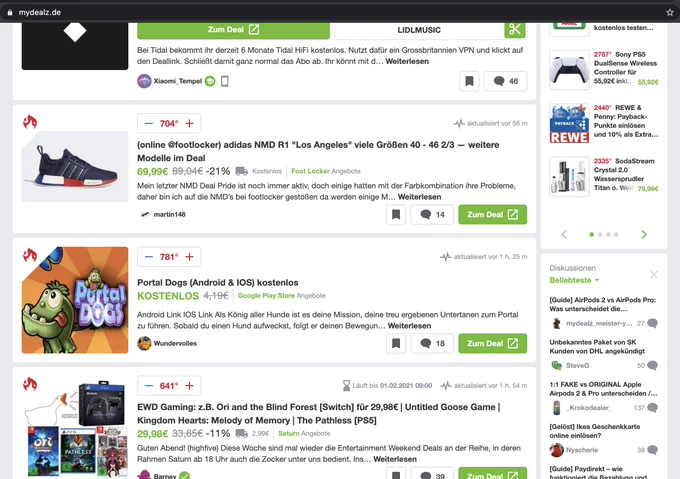
Task: Bookmark the Portal Dogs deal
Action: pos(396,343)
